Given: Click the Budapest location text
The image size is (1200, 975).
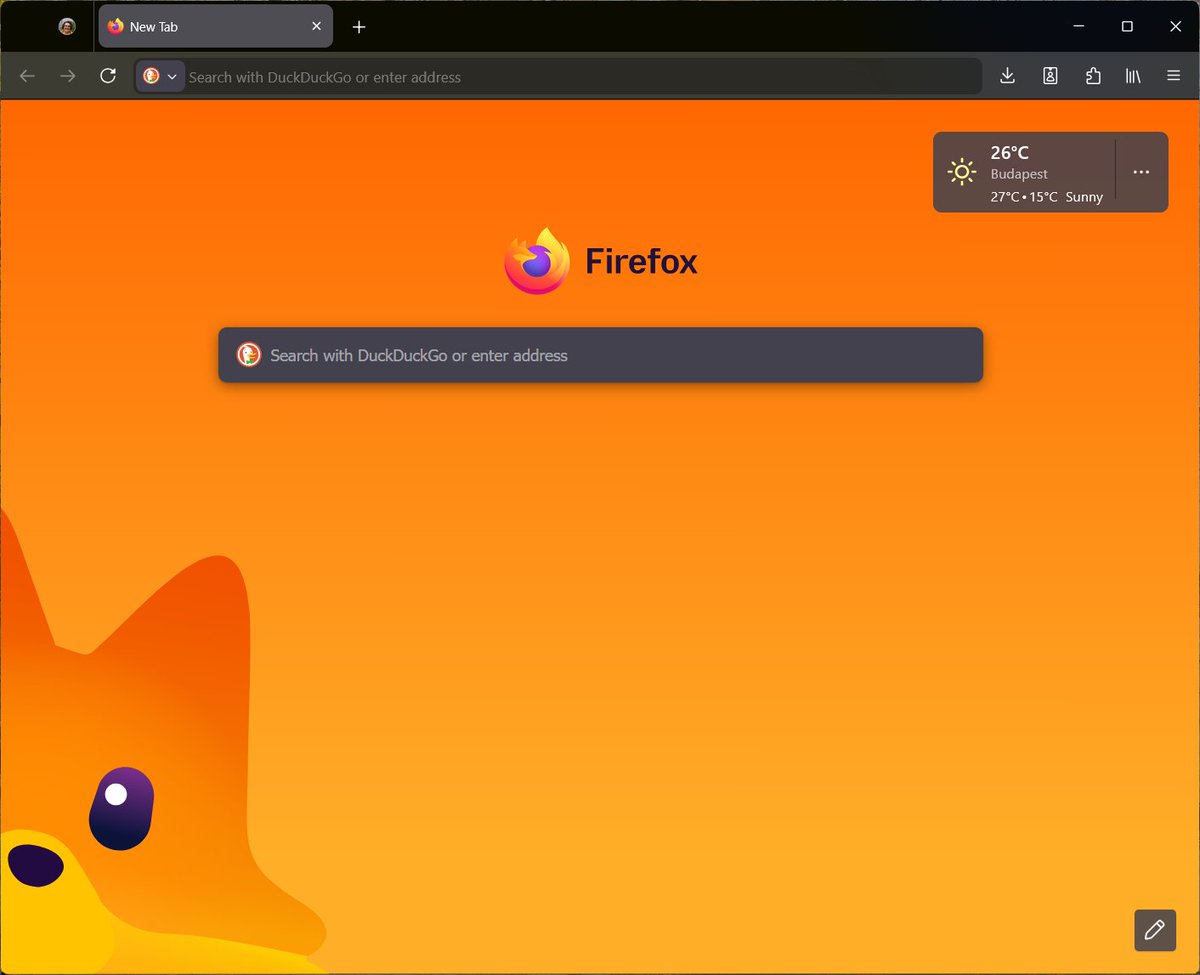Looking at the screenshot, I should coord(1019,174).
